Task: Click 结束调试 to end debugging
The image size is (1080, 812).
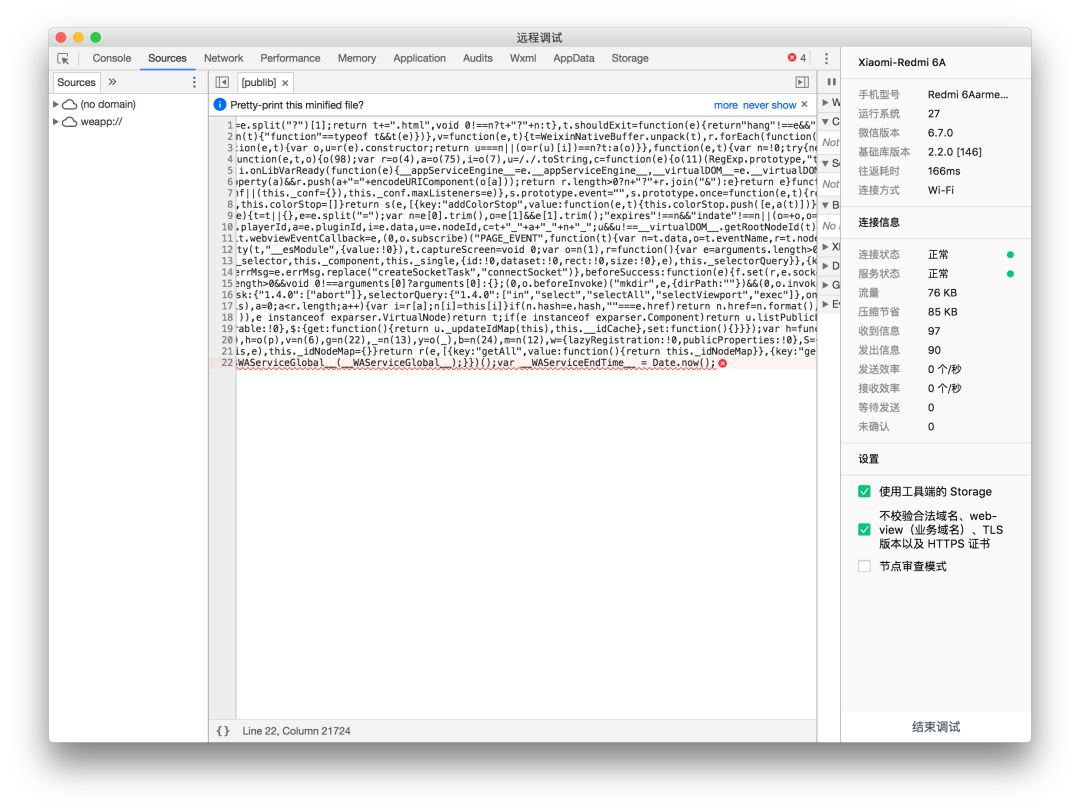Action: [935, 727]
